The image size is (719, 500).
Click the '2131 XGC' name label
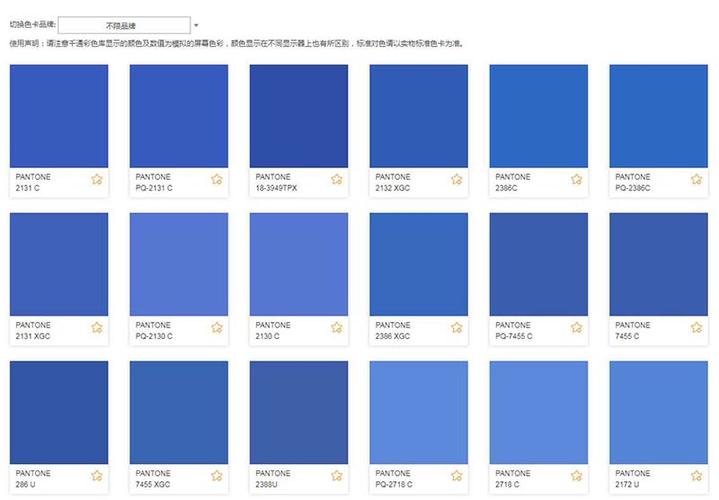33,336
